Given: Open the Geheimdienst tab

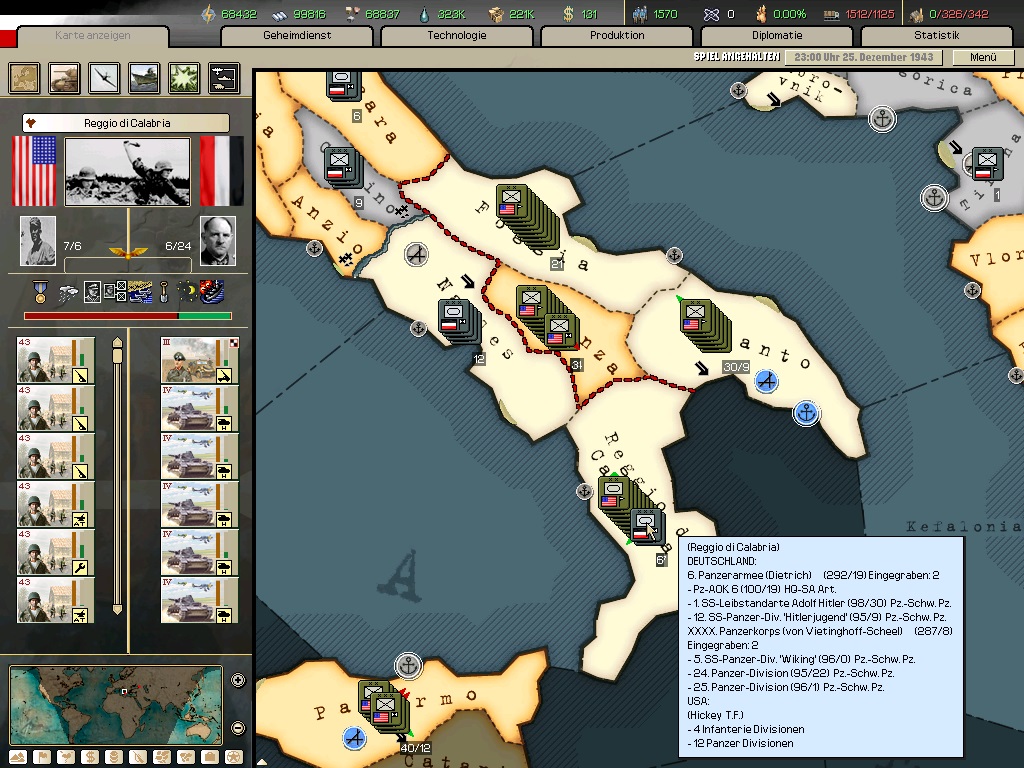Looking at the screenshot, I should tap(297, 35).
